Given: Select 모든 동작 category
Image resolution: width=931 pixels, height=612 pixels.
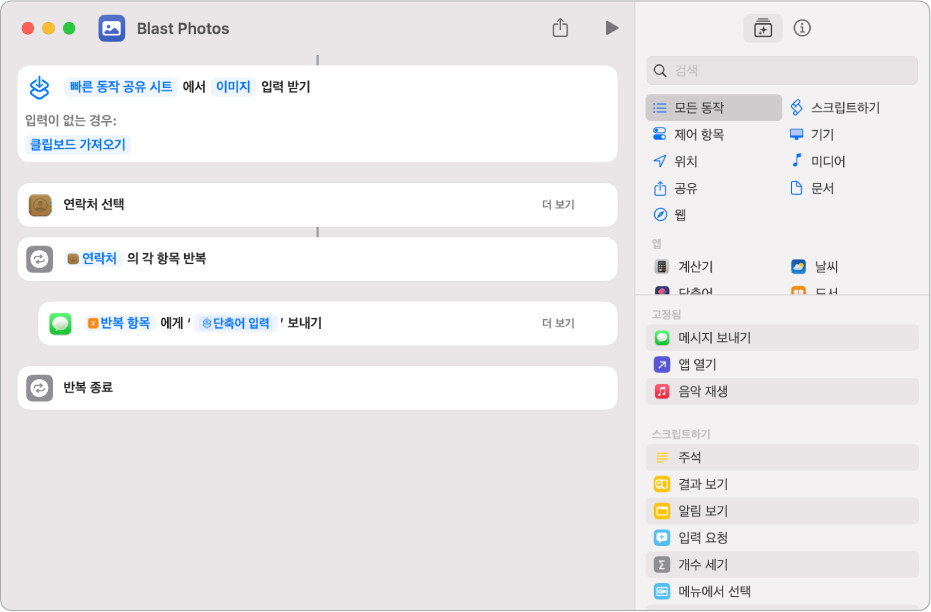Looking at the screenshot, I should pyautogui.click(x=714, y=107).
